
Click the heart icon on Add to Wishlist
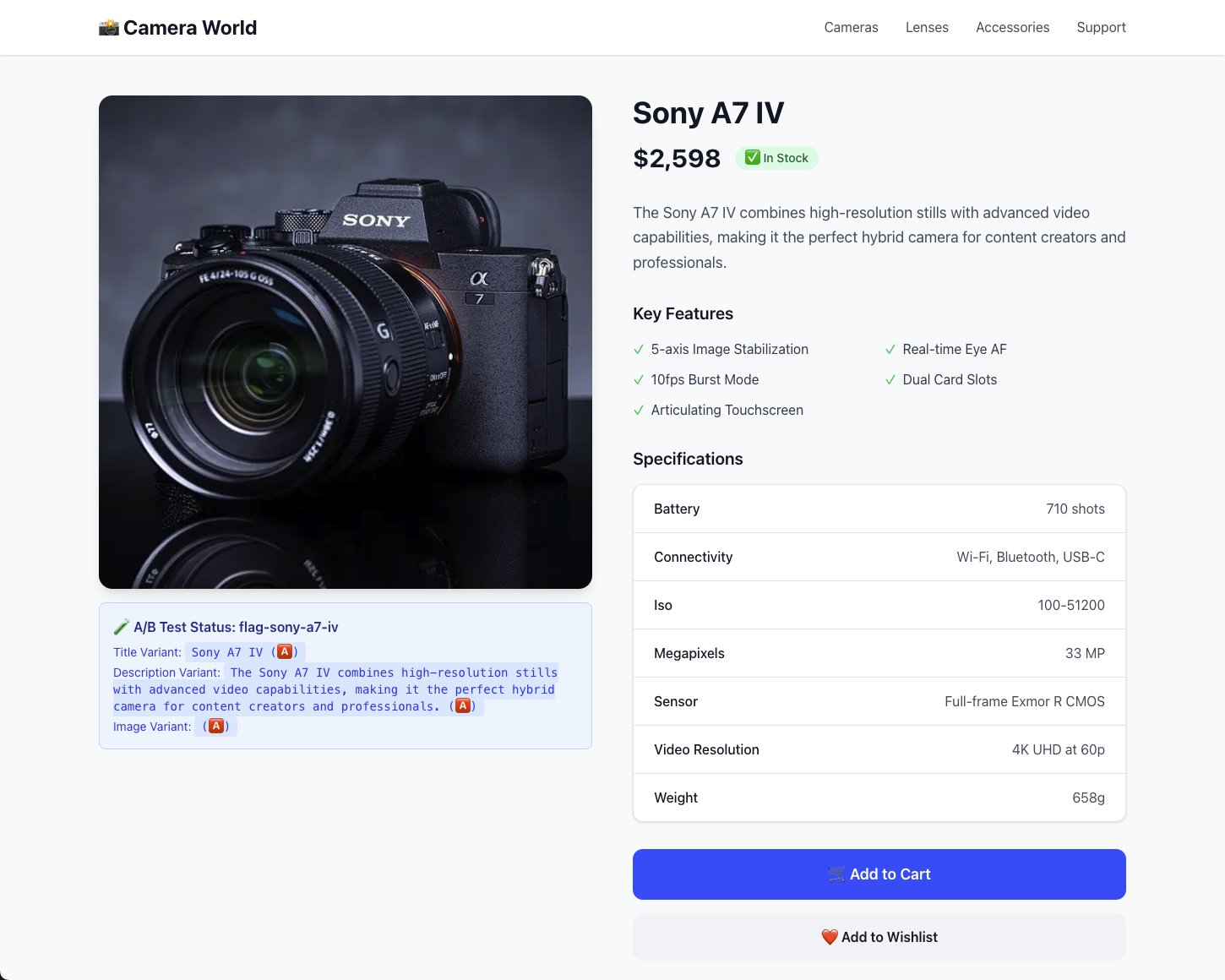click(830, 937)
